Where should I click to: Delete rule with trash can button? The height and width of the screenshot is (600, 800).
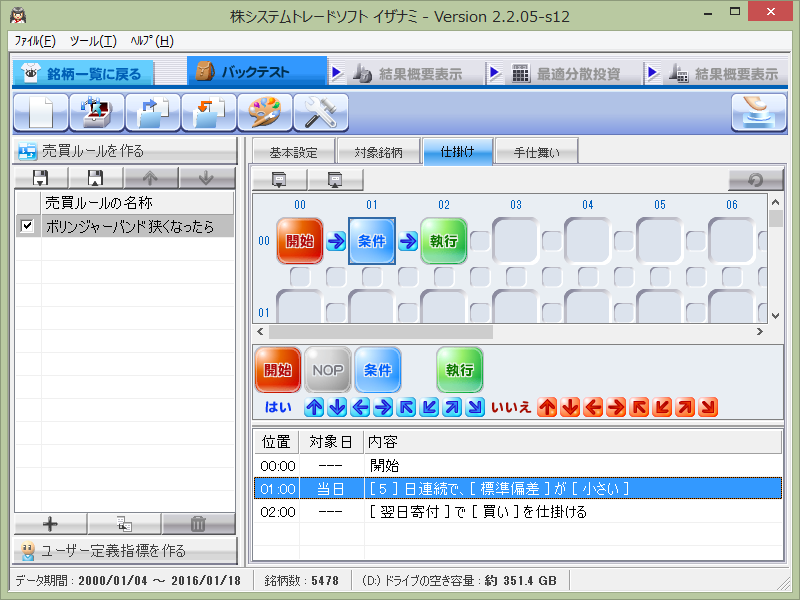198,524
